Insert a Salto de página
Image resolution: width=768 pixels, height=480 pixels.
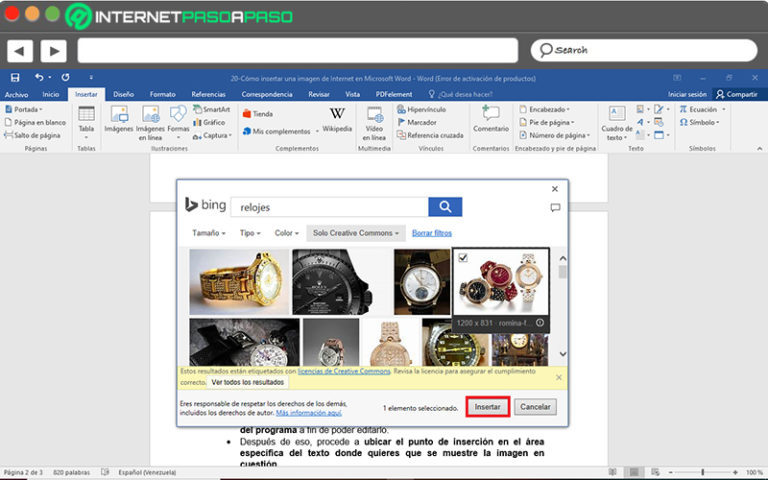pos(32,135)
